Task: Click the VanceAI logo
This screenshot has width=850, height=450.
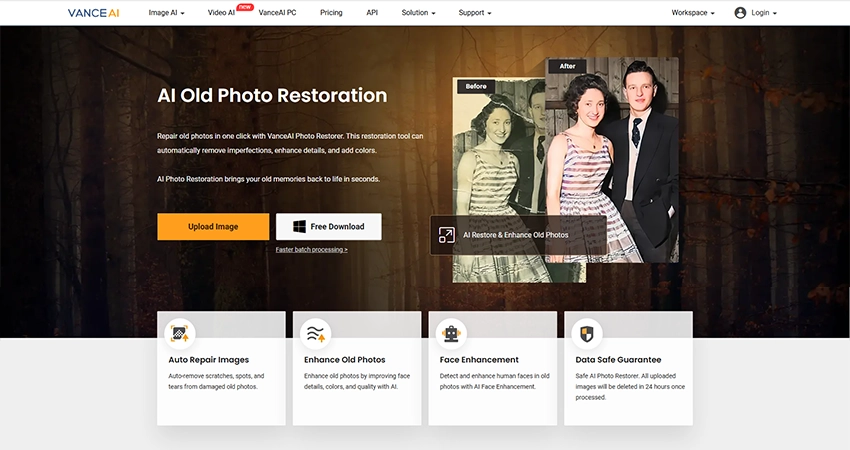Action: point(93,12)
